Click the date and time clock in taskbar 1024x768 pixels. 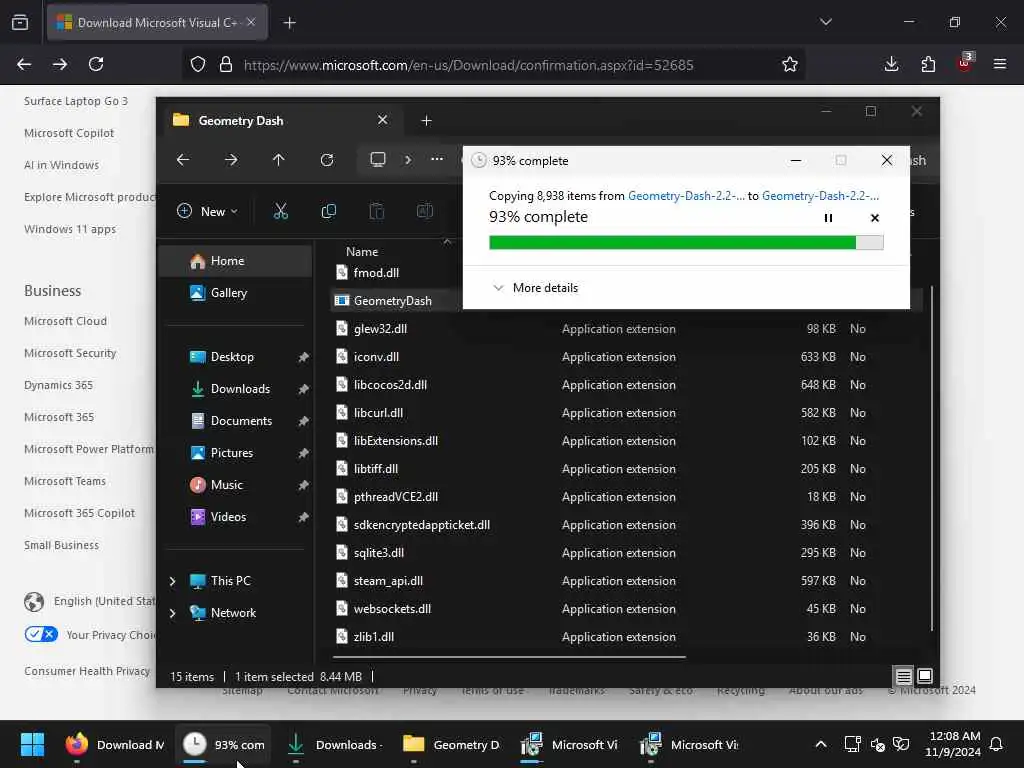point(952,744)
